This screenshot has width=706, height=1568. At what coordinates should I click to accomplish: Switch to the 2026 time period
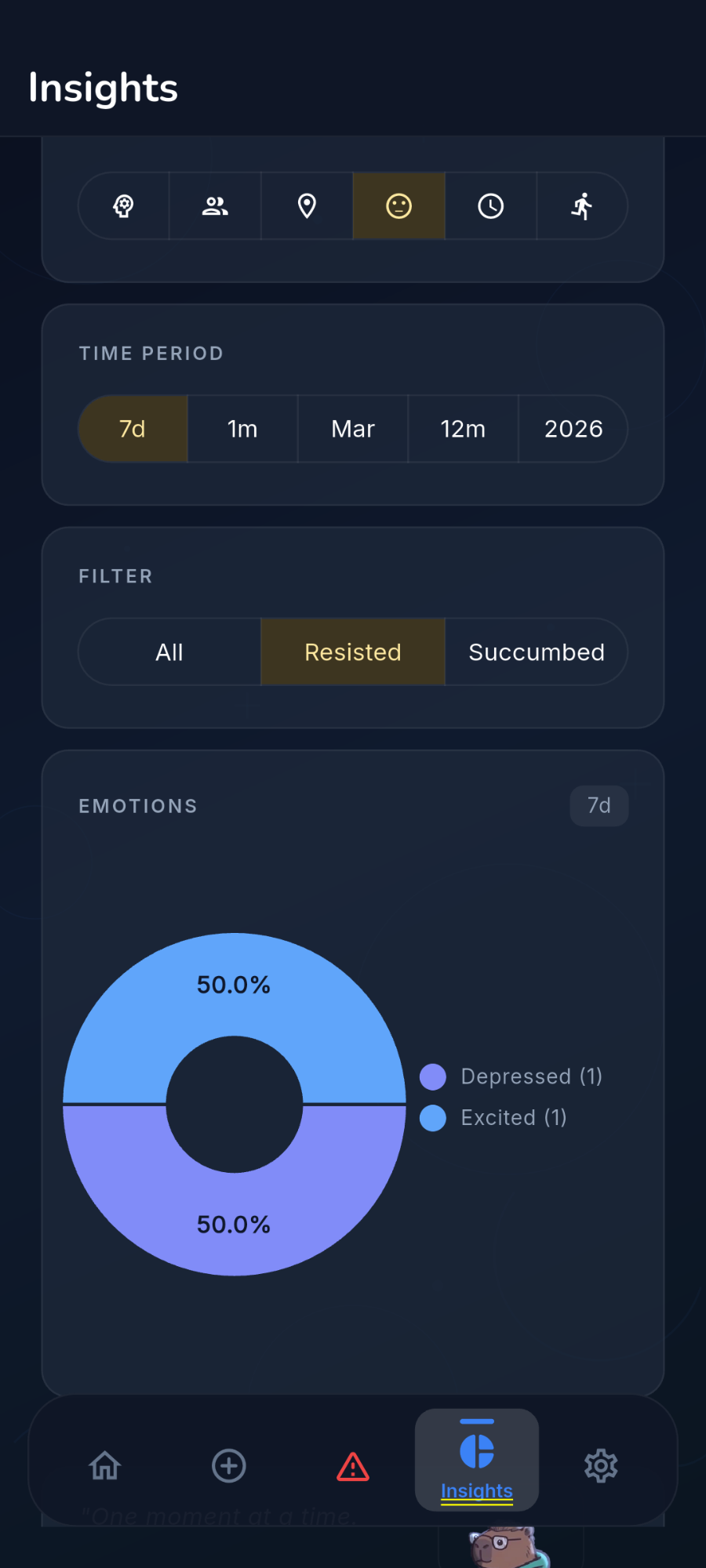coord(573,429)
